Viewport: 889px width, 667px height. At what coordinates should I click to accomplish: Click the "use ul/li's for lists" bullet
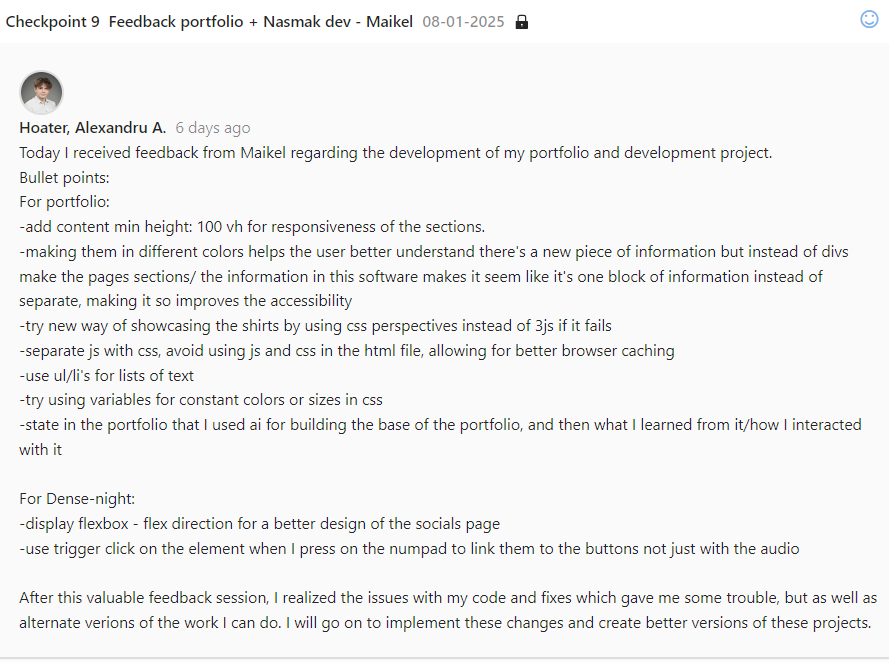[x=106, y=375]
